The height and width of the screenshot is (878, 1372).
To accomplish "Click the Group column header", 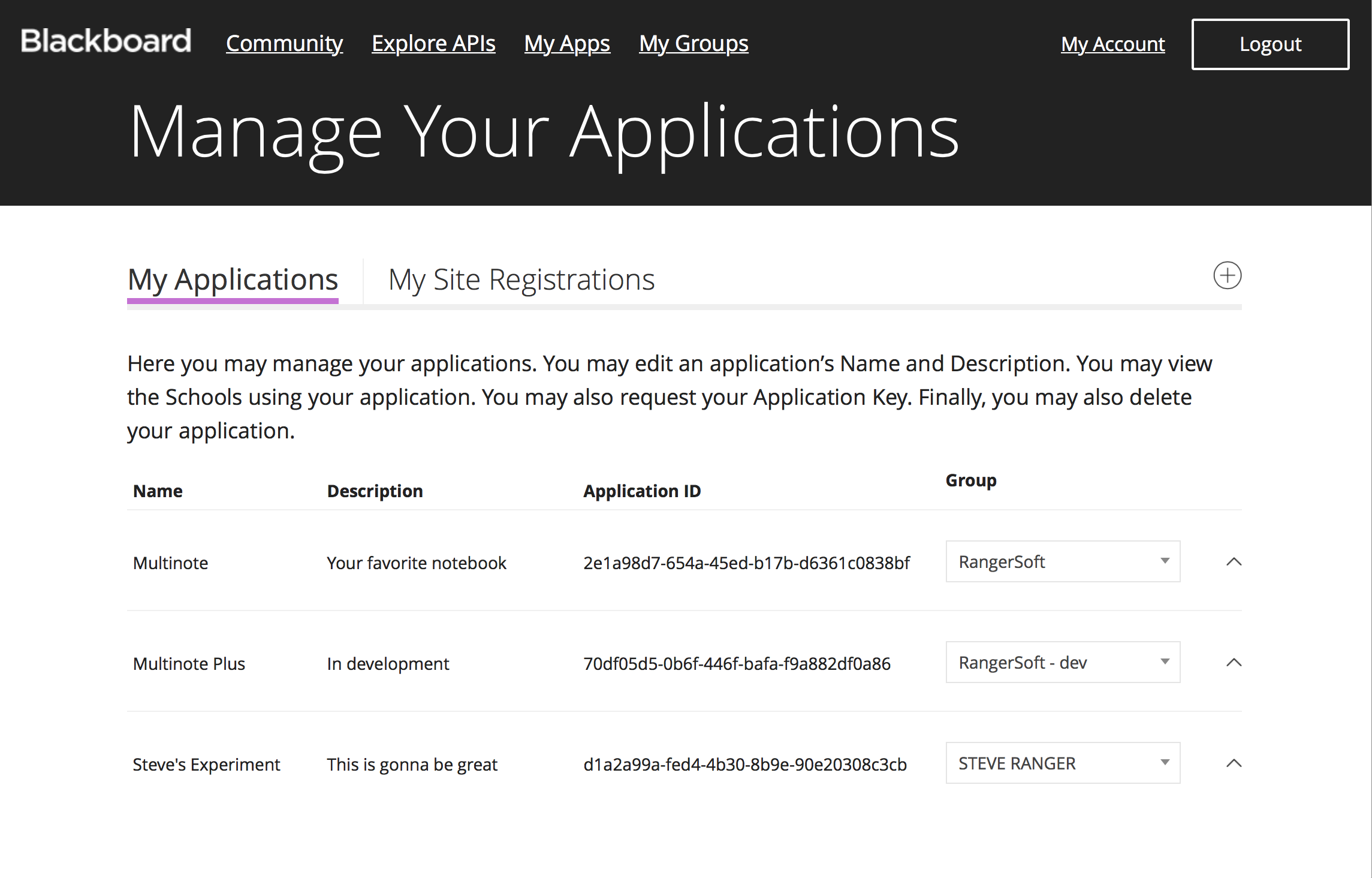I will pyautogui.click(x=971, y=480).
